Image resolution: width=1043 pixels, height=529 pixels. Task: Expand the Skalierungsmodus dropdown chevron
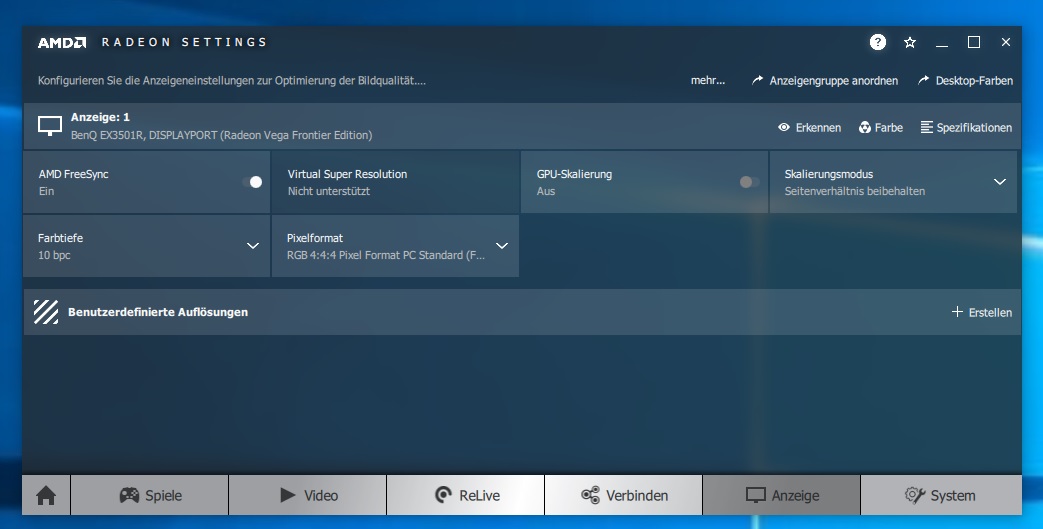pos(1000,182)
